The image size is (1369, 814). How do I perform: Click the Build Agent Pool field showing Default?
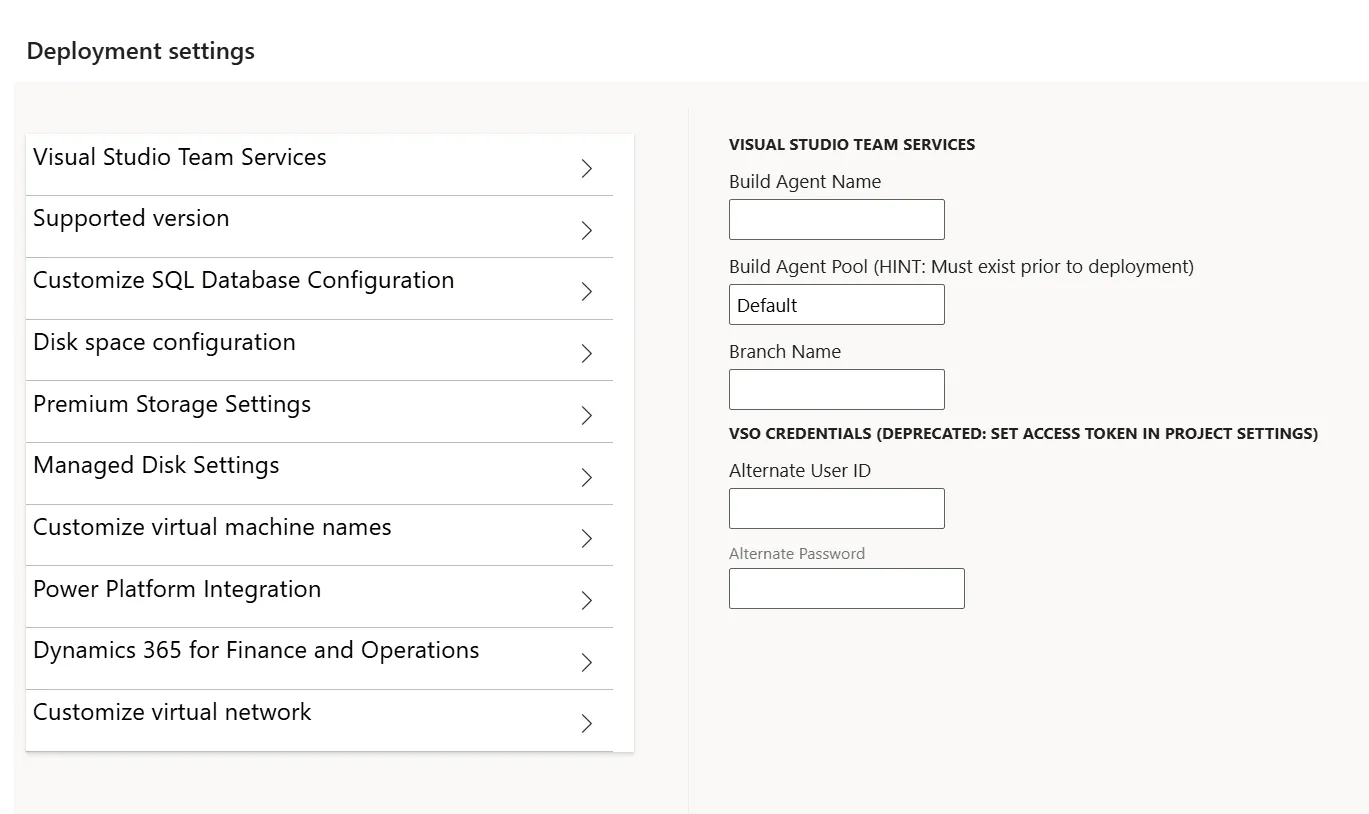[837, 304]
